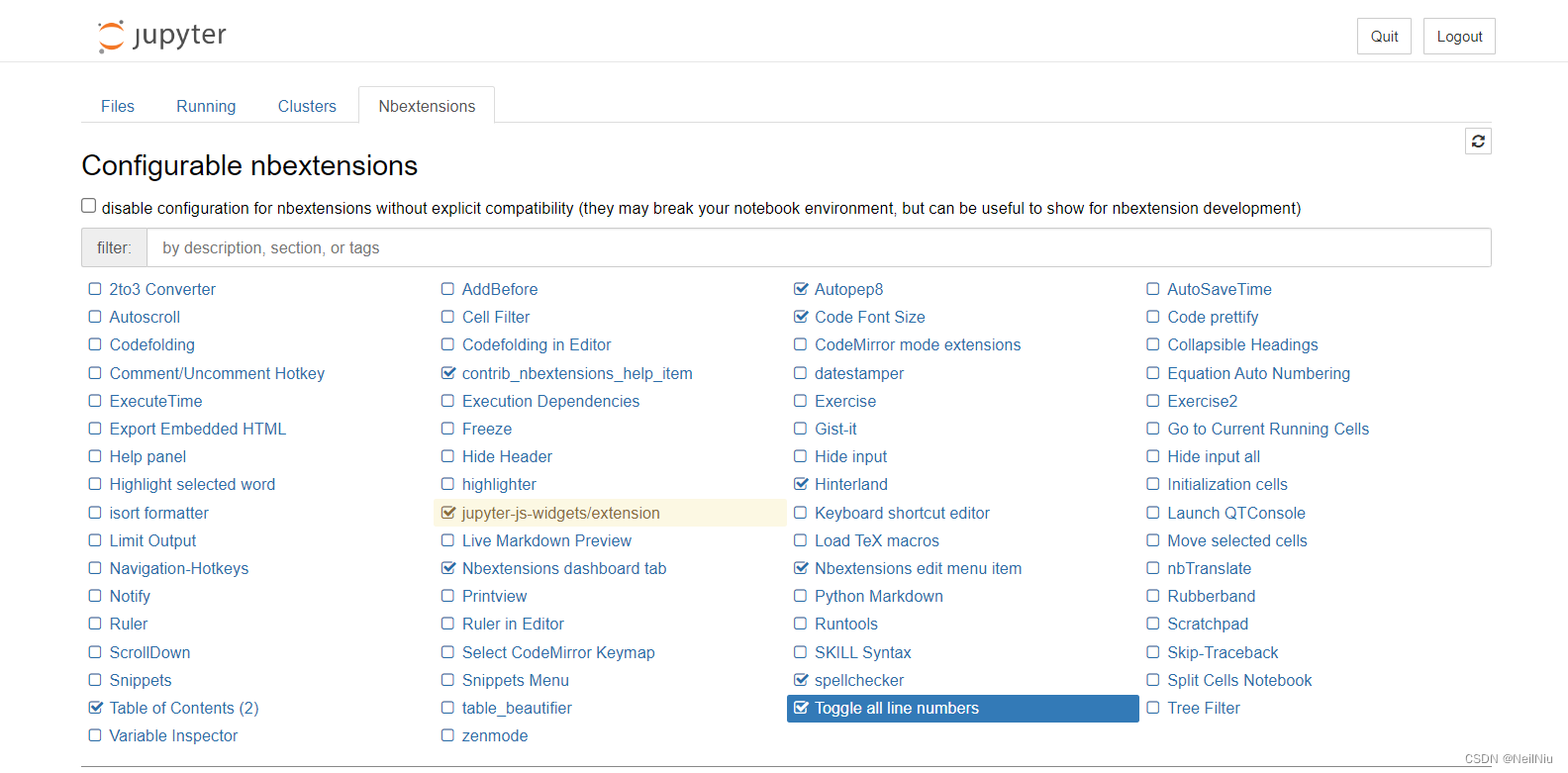Select the Execution Dependencies extension
Viewport: 1568px width, 773px height.
[550, 401]
